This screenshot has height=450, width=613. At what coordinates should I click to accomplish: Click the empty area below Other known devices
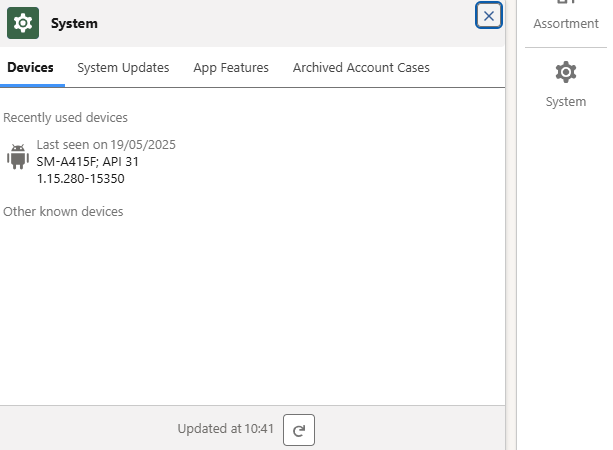250,310
